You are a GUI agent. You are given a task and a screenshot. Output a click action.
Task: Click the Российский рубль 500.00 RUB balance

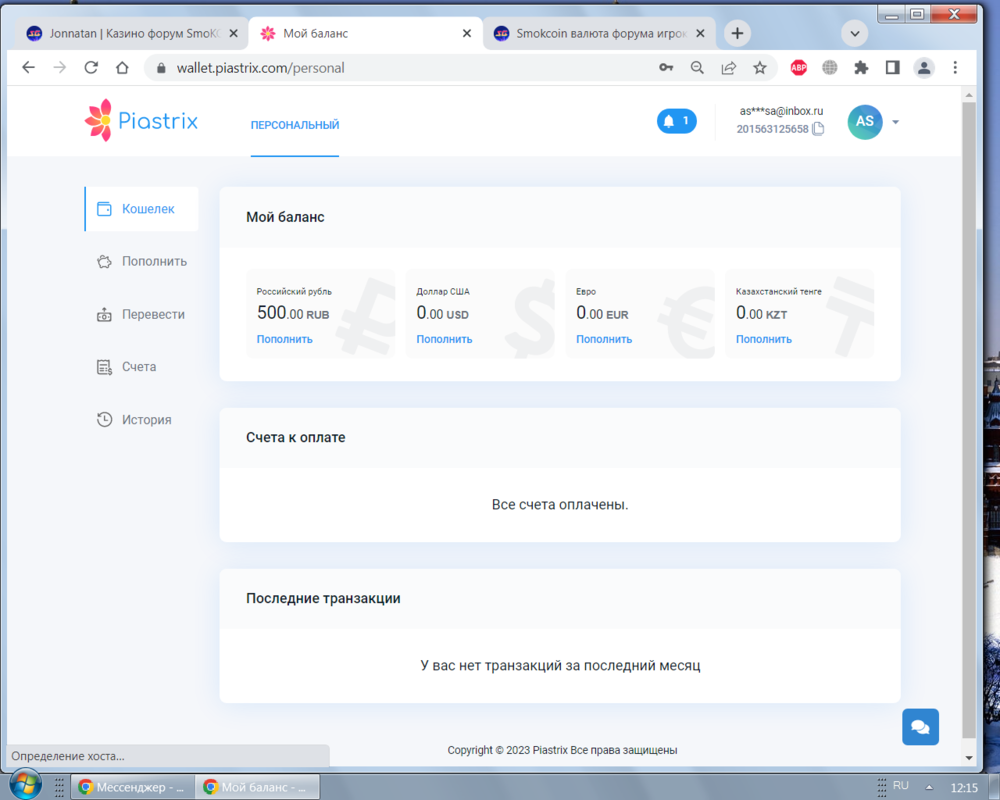click(293, 313)
